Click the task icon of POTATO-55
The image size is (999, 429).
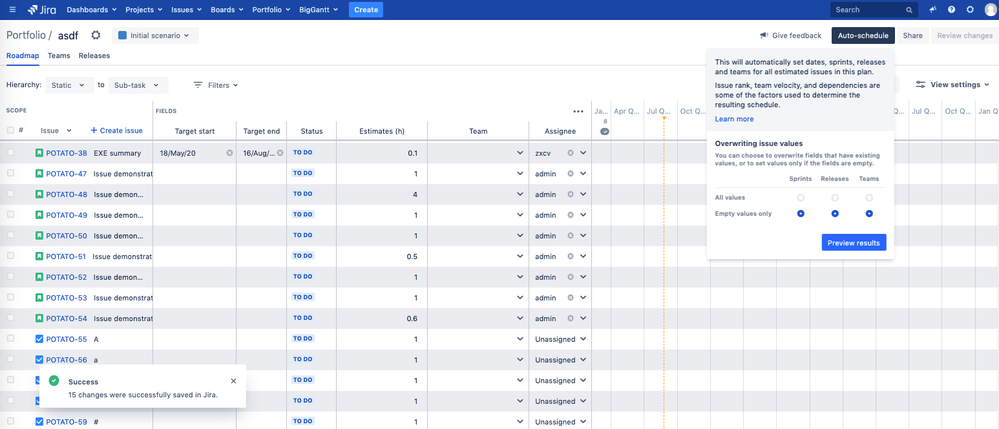pos(40,339)
